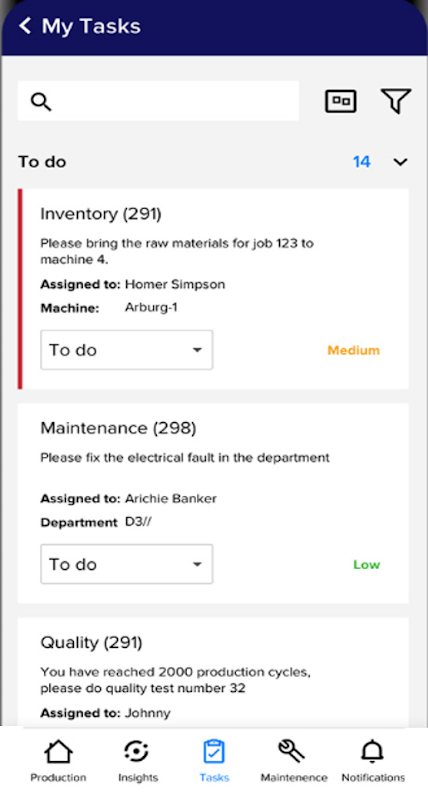Open the Maintenance task status dropdown
This screenshot has height=800, width=428.
[x=127, y=564]
